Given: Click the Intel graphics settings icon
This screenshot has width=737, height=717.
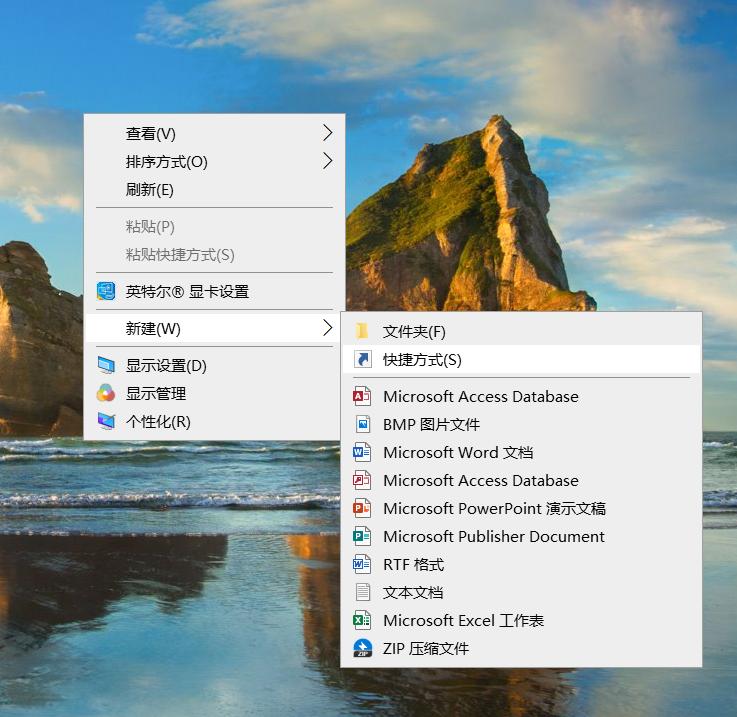Looking at the screenshot, I should [x=106, y=291].
